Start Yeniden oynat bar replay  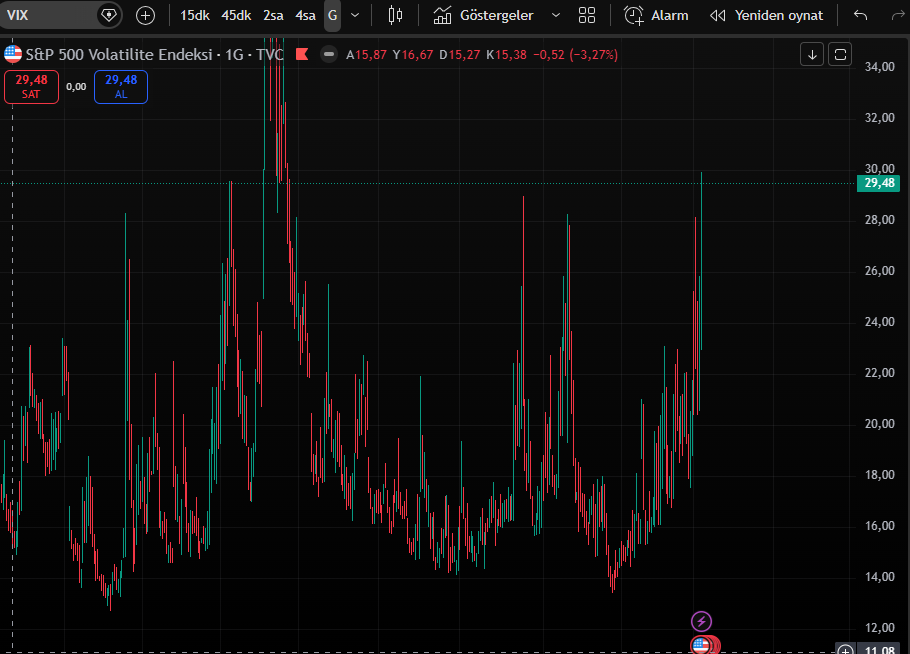point(766,16)
